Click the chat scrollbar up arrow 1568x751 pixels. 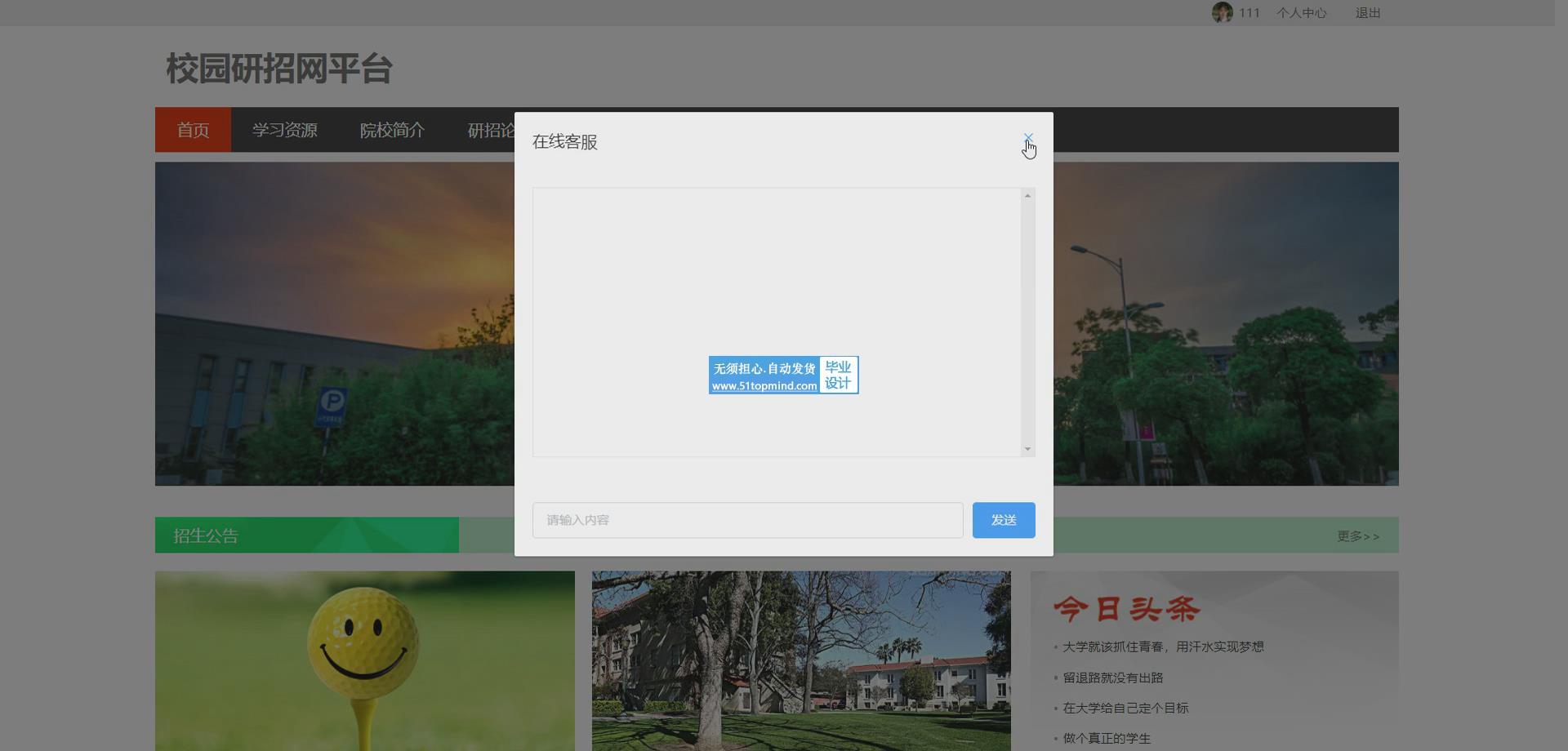click(1027, 196)
